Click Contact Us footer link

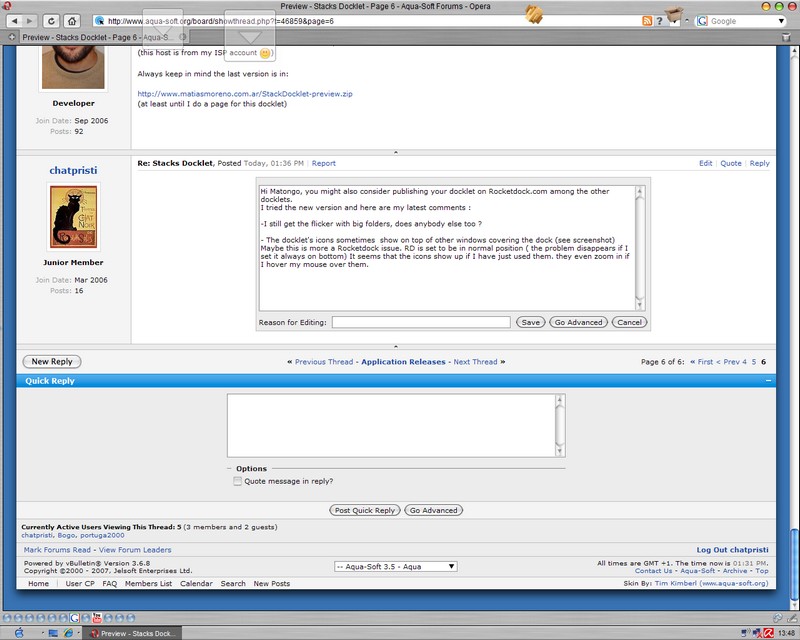pyautogui.click(x=653, y=571)
